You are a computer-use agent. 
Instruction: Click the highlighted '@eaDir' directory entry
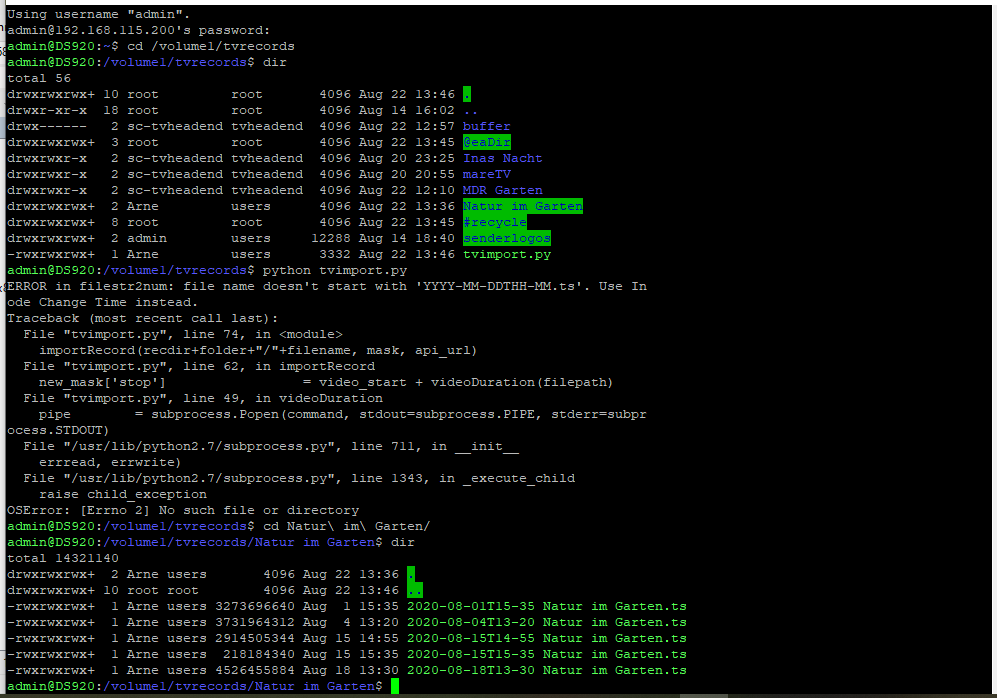tap(486, 142)
